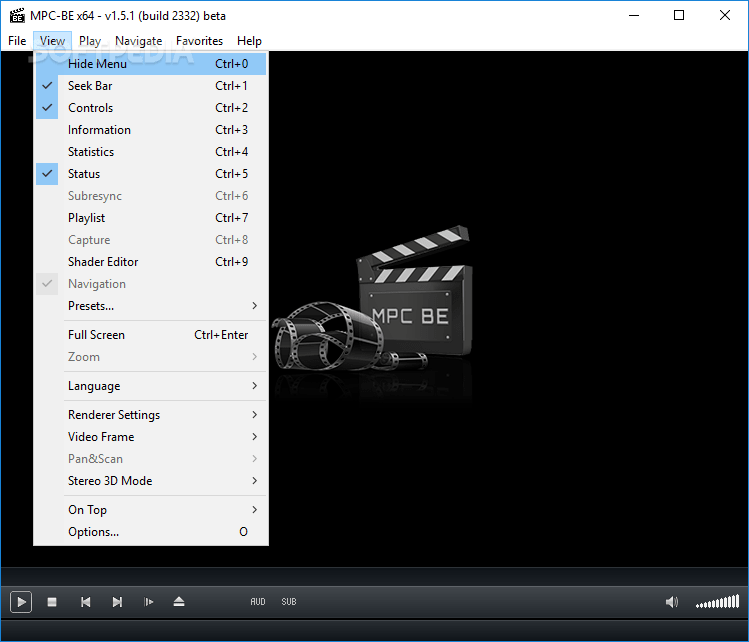Minimize the MPC-BE window

tap(634, 16)
